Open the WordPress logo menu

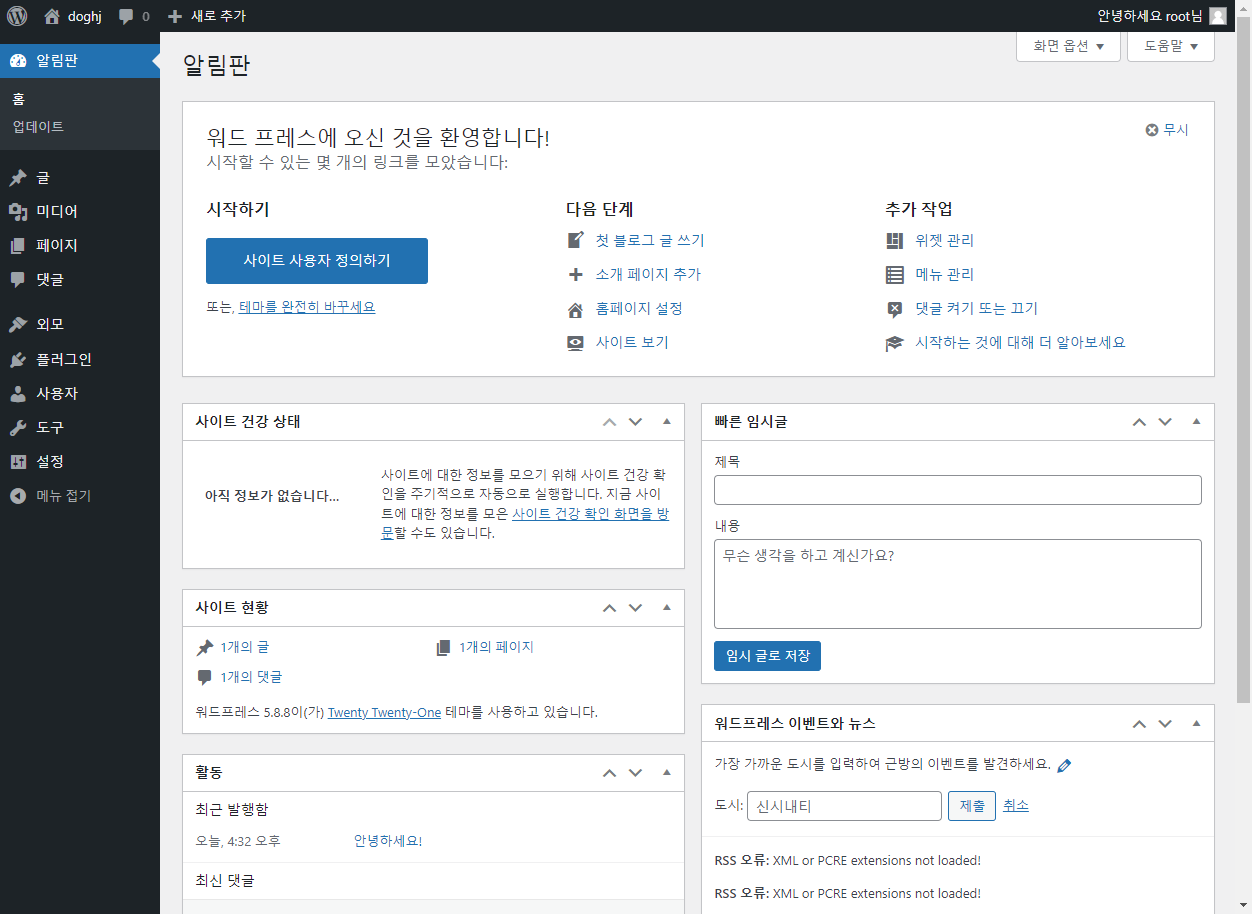[x=17, y=16]
